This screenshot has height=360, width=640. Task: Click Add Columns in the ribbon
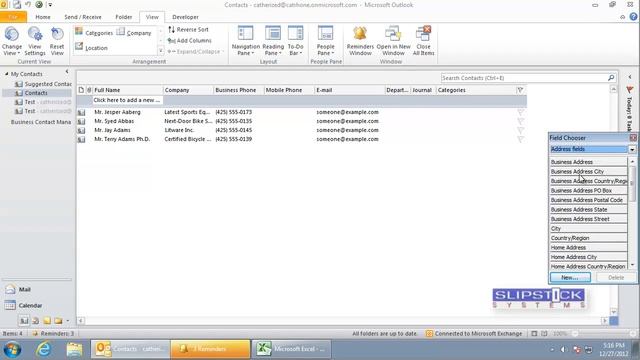[189, 40]
